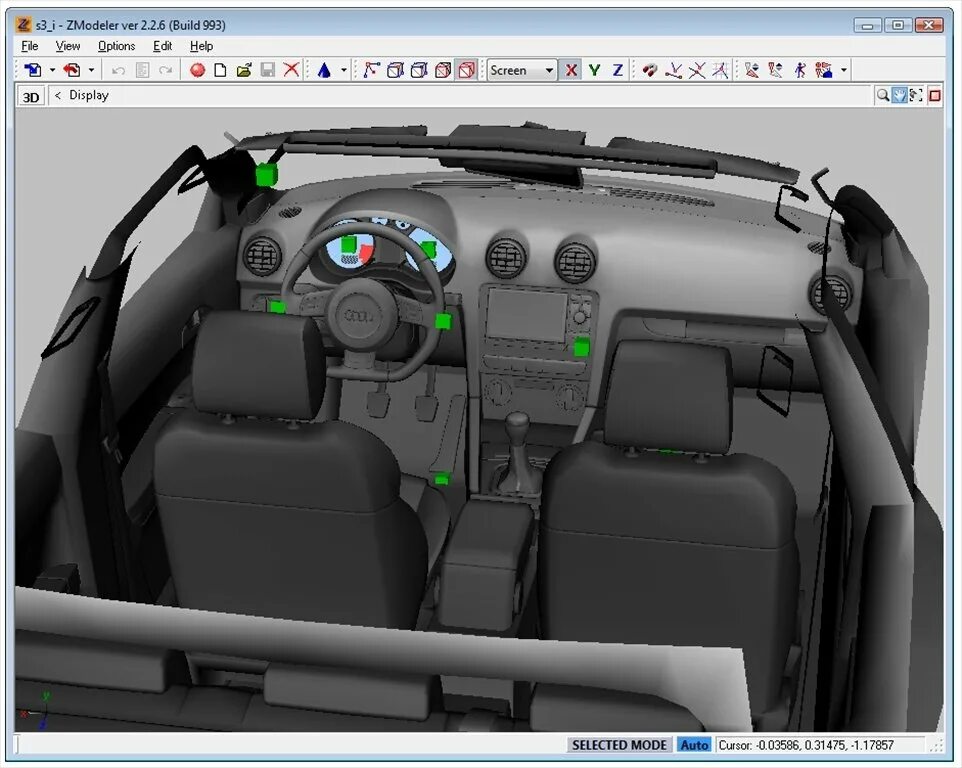
Task: Click the green node at windshield corner
Action: coord(266,174)
